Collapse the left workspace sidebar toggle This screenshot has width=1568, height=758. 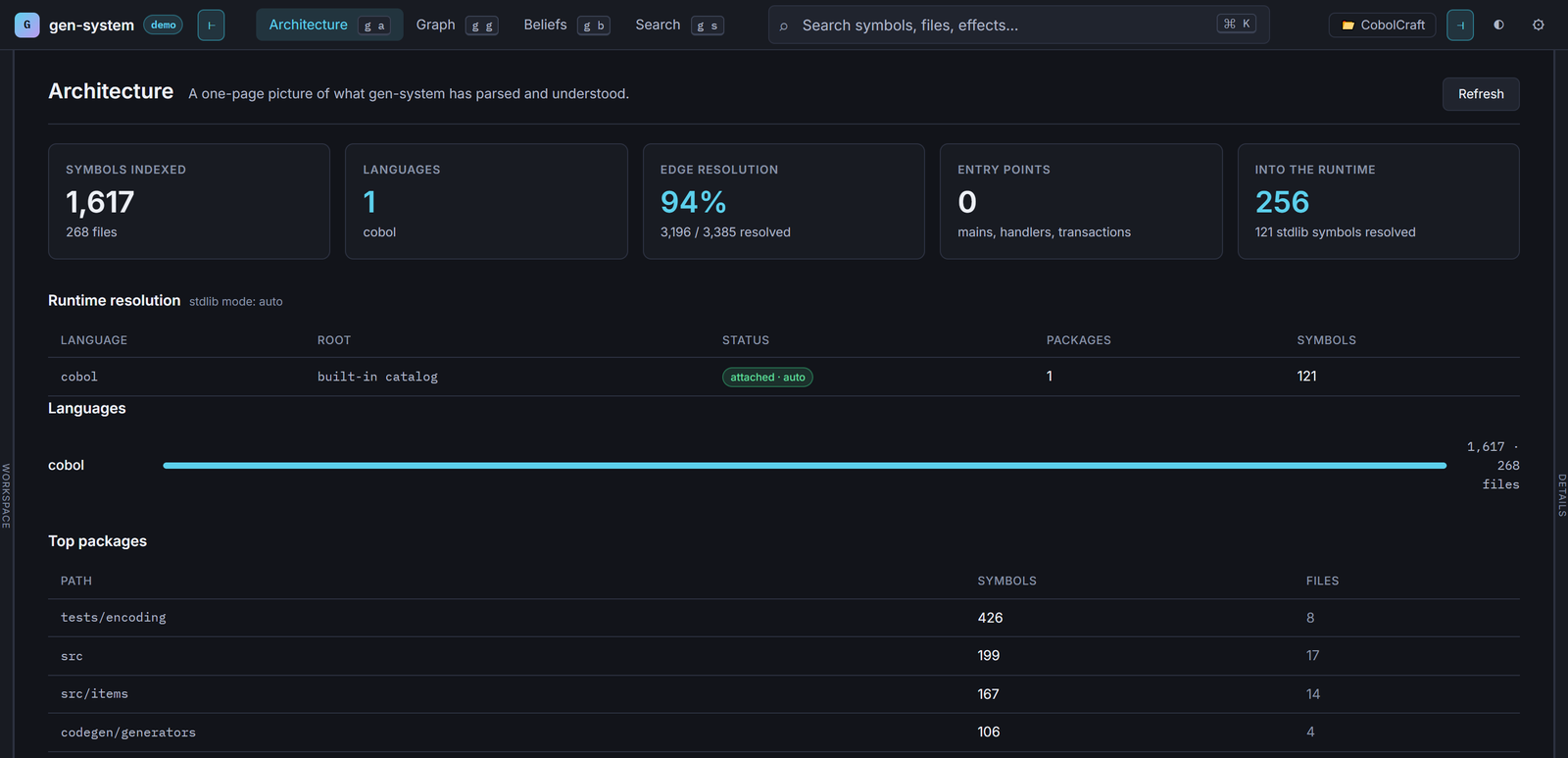point(211,25)
